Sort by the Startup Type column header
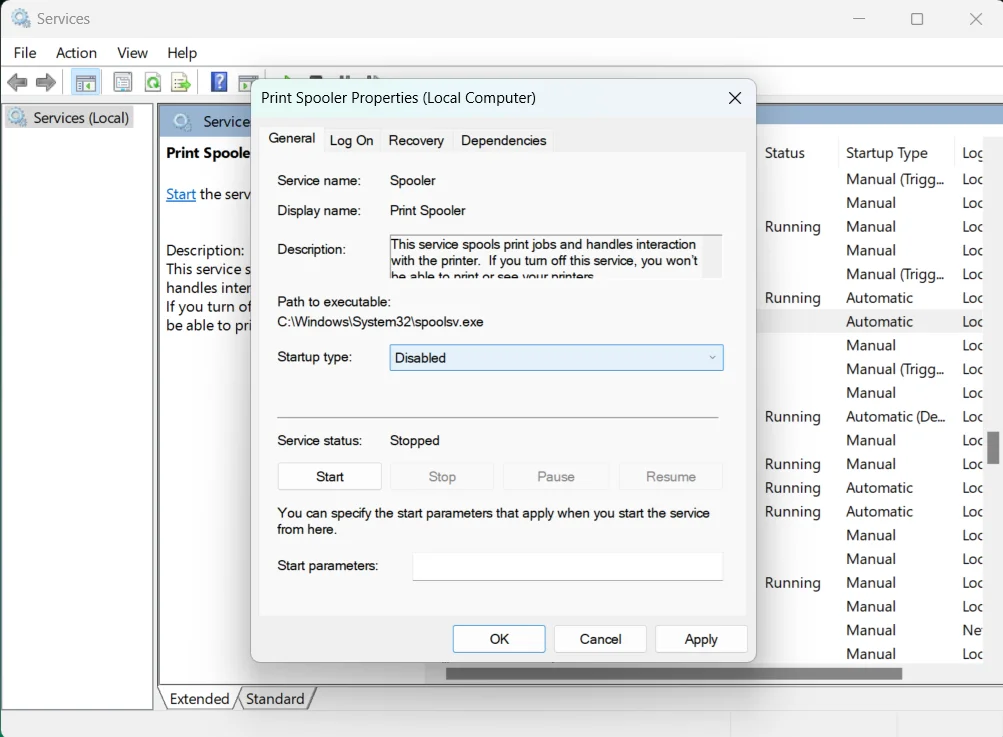Viewport: 1003px width, 737px height. [x=887, y=153]
